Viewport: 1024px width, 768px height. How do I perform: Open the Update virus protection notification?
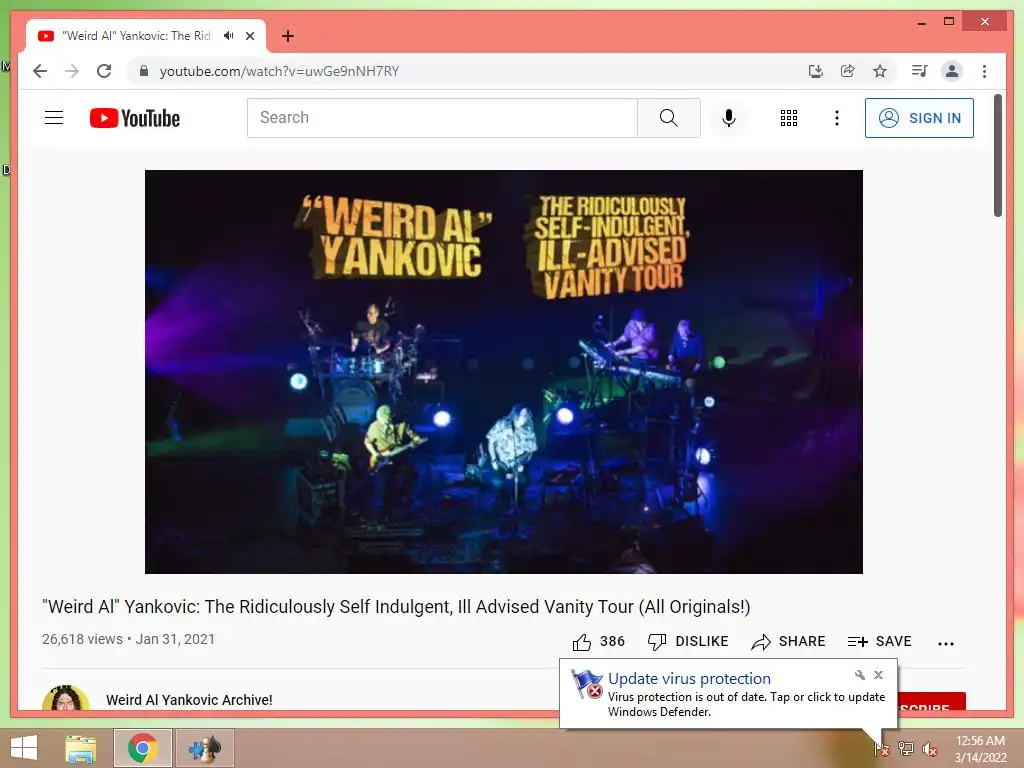tap(689, 679)
